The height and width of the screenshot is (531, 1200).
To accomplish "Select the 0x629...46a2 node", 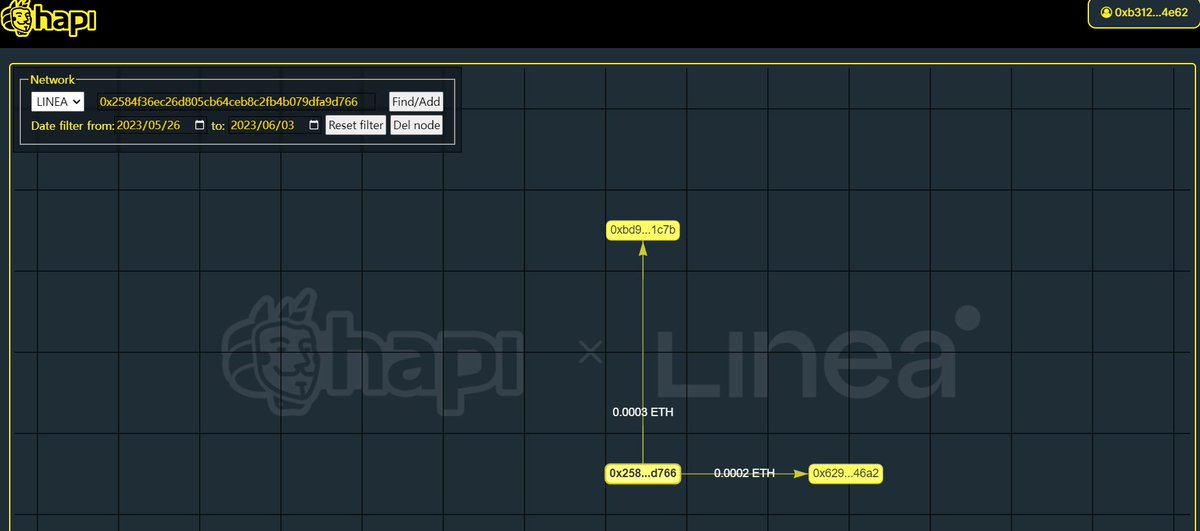I will pyautogui.click(x=846, y=473).
